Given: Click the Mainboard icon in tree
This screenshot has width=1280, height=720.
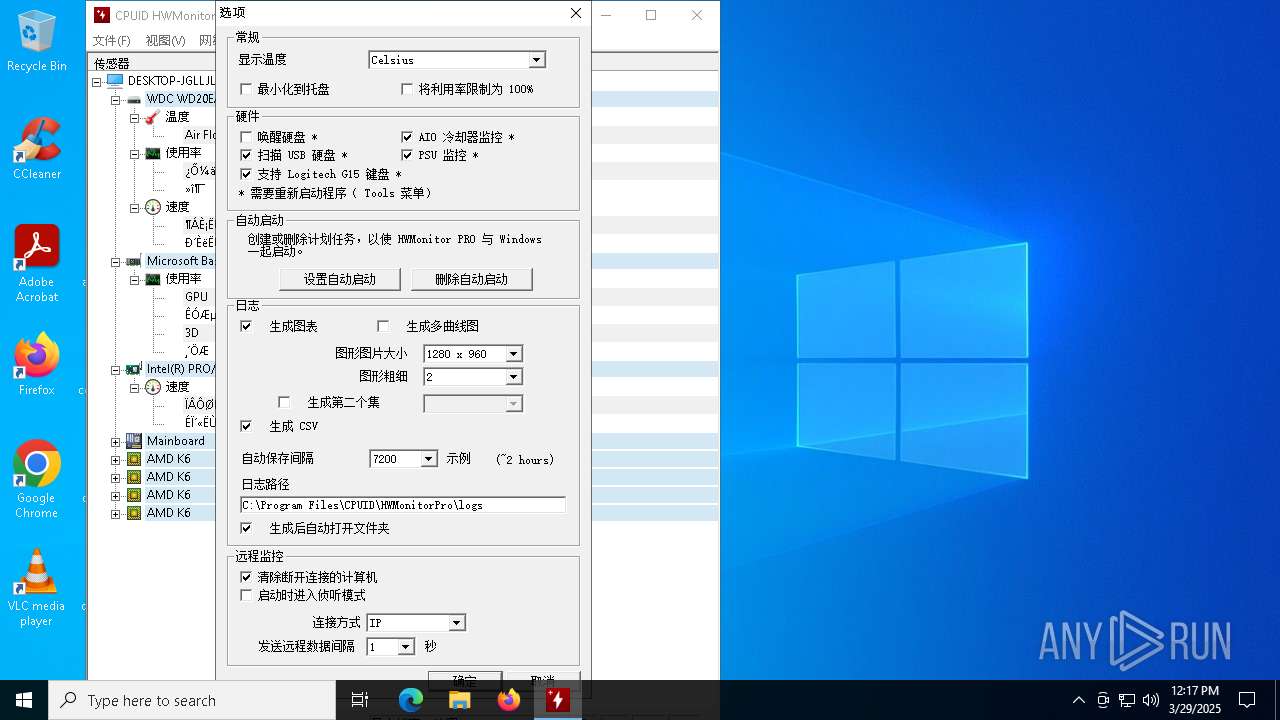Looking at the screenshot, I should [134, 441].
